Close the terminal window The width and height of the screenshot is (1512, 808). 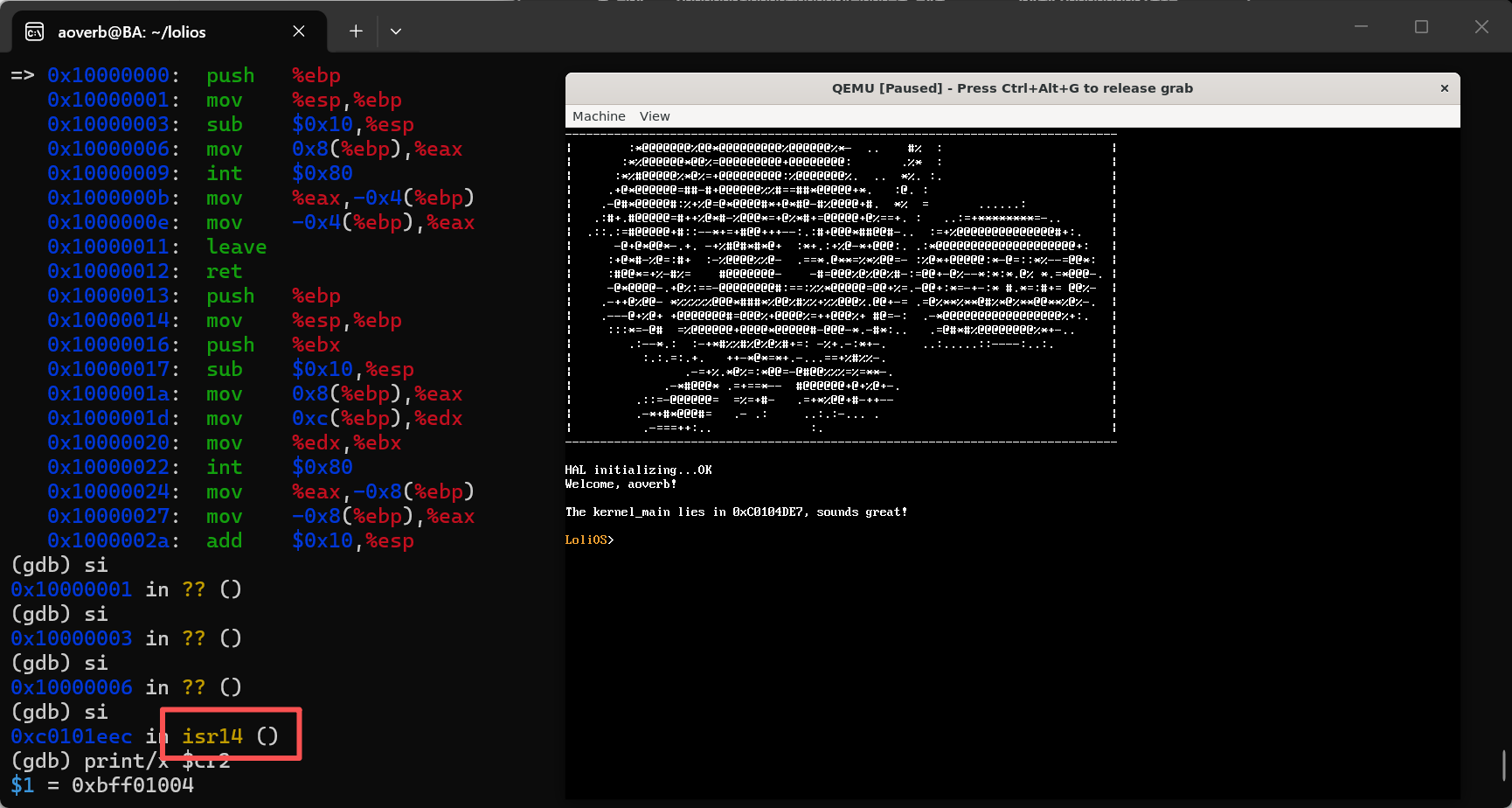(x=1481, y=27)
